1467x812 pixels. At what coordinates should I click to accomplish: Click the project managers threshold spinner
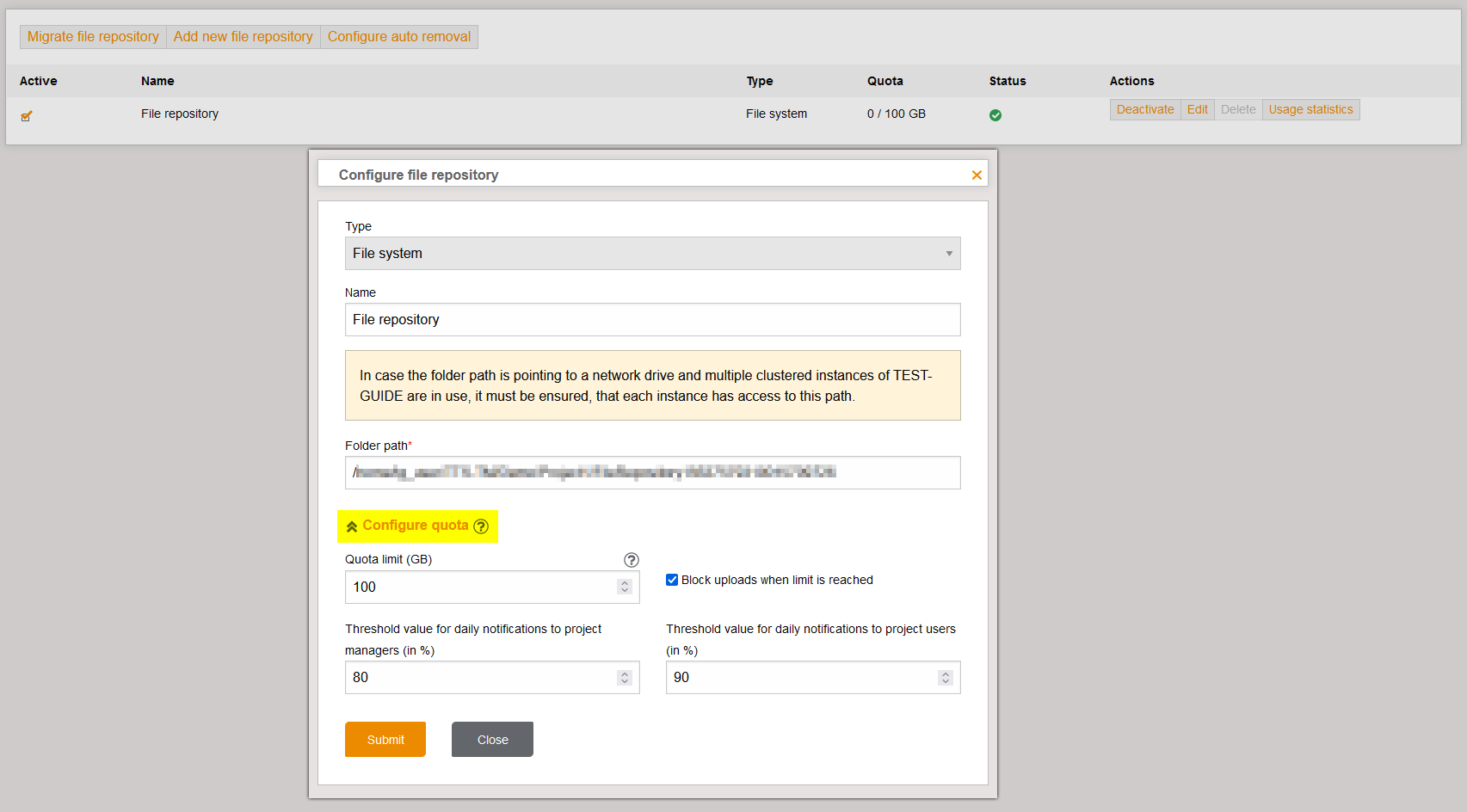[625, 678]
